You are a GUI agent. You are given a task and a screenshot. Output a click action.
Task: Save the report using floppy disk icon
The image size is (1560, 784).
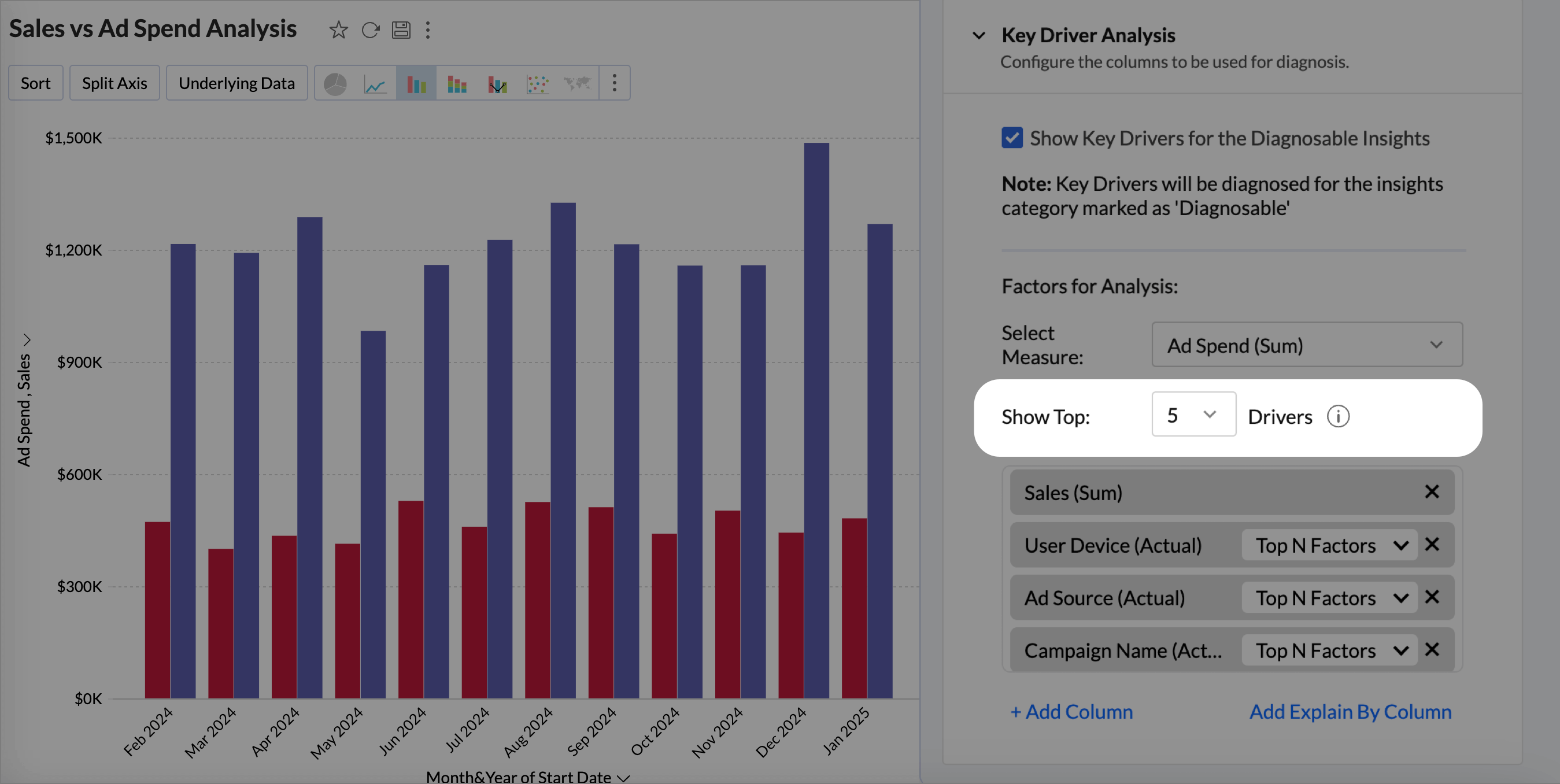(x=401, y=29)
